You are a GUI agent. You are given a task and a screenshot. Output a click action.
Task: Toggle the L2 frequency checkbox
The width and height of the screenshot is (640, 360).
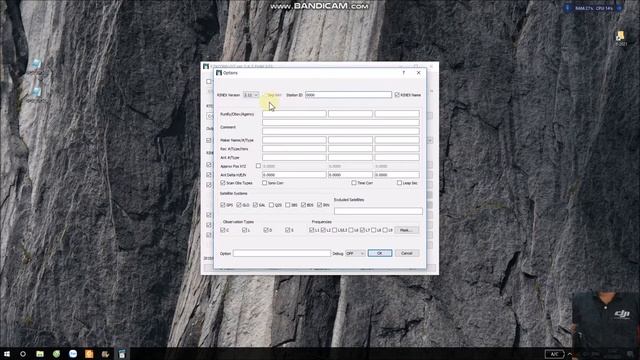click(x=323, y=230)
